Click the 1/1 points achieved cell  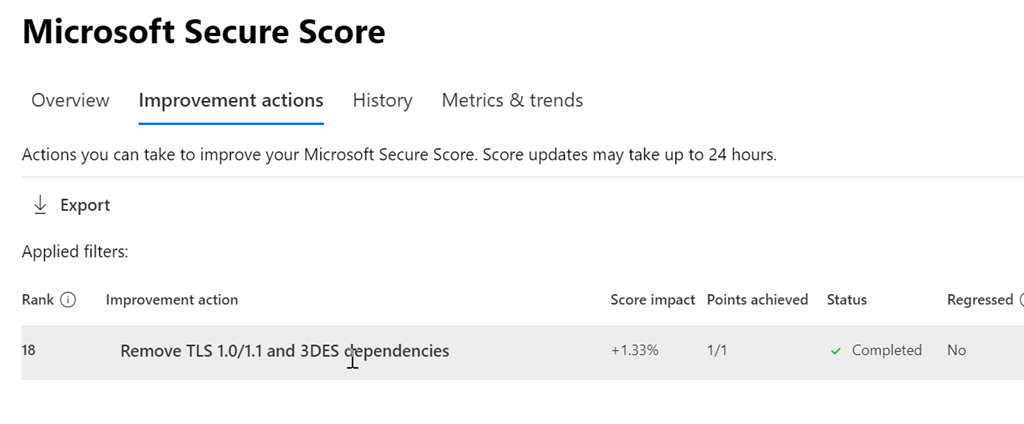click(716, 351)
